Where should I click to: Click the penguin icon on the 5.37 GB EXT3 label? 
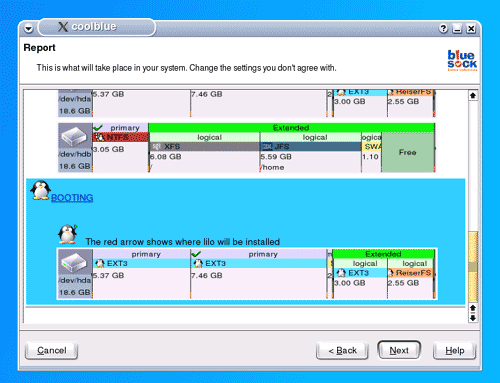pos(100,263)
